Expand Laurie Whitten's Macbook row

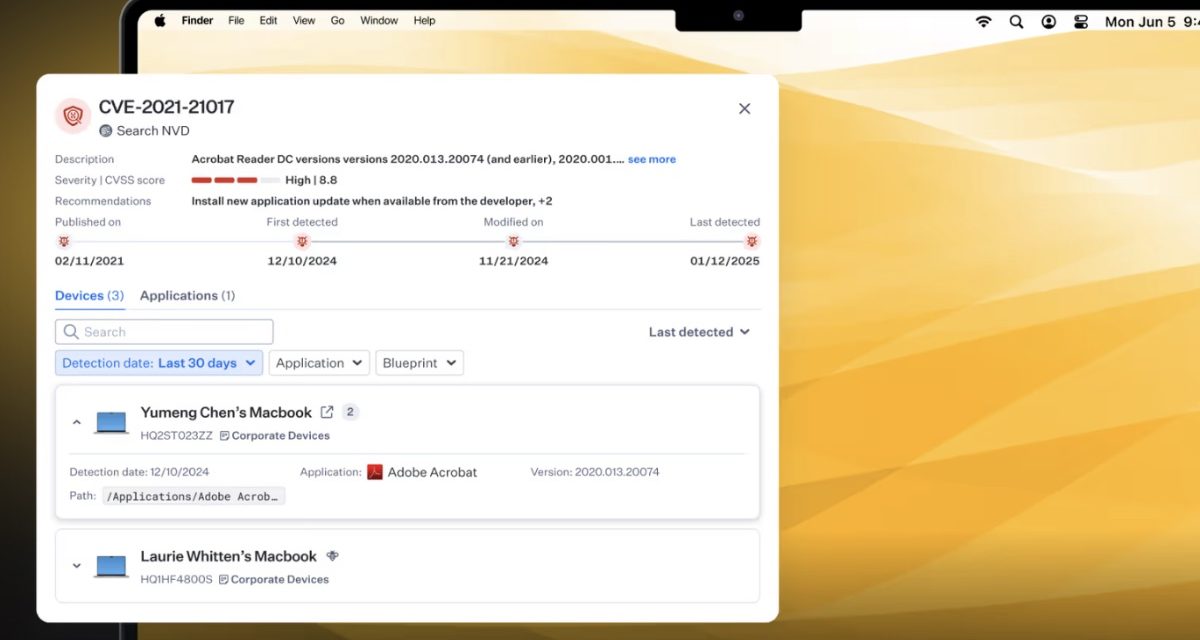pyautogui.click(x=77, y=566)
